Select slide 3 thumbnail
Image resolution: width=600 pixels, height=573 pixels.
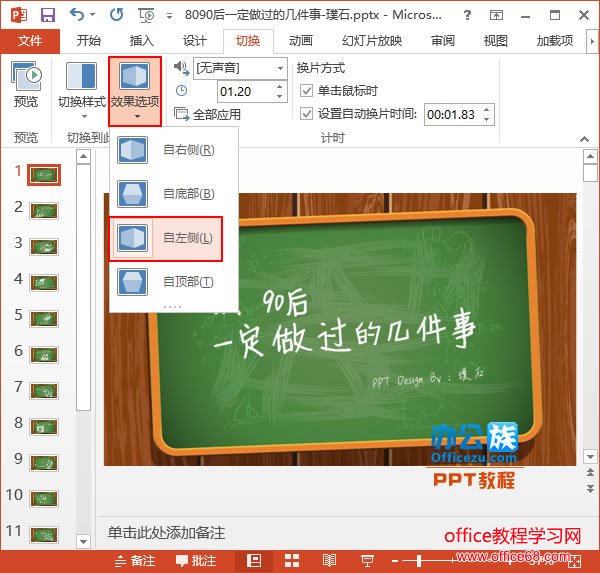pyautogui.click(x=44, y=247)
